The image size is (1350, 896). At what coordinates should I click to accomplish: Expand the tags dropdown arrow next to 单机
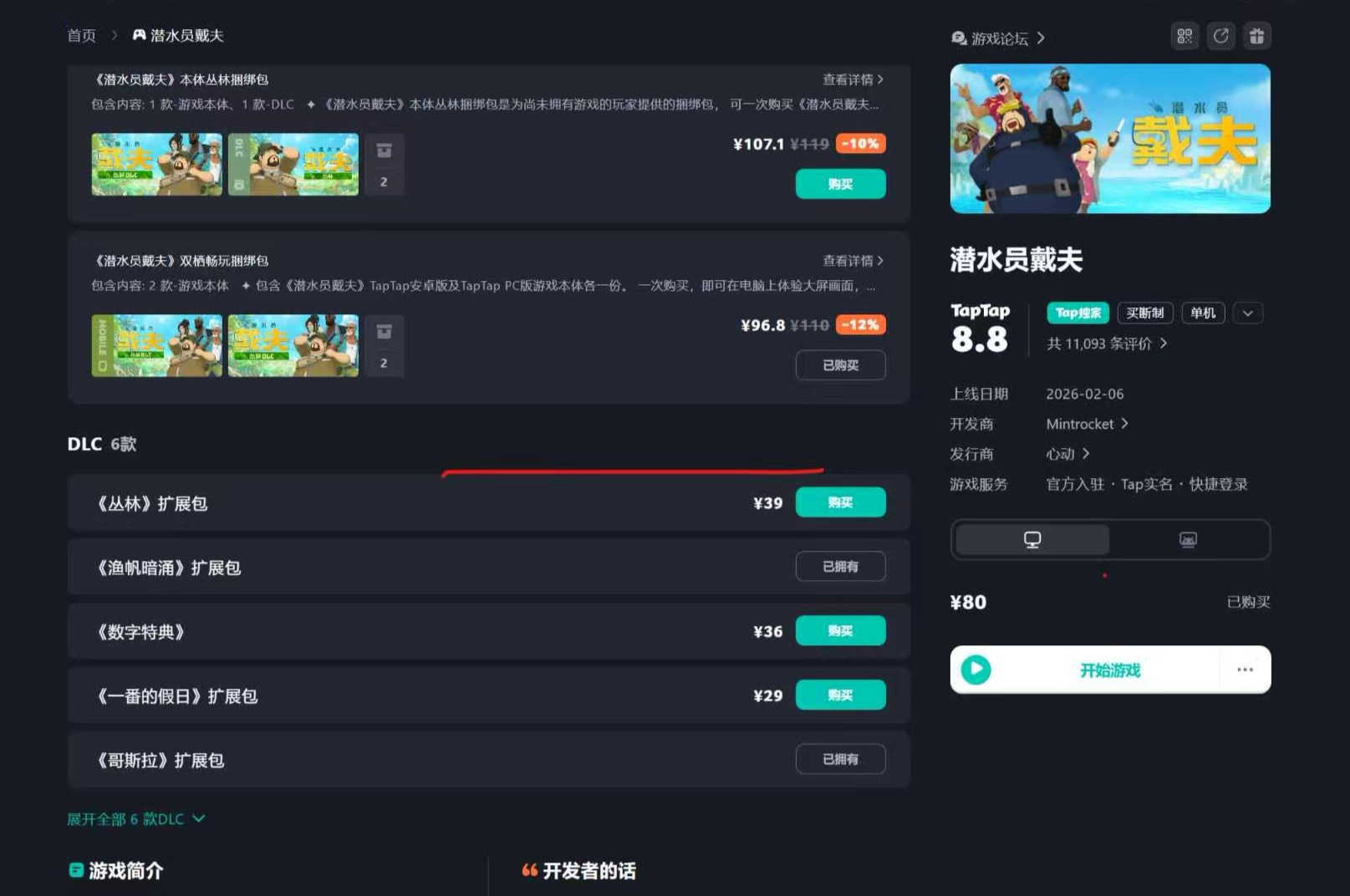tap(1248, 313)
